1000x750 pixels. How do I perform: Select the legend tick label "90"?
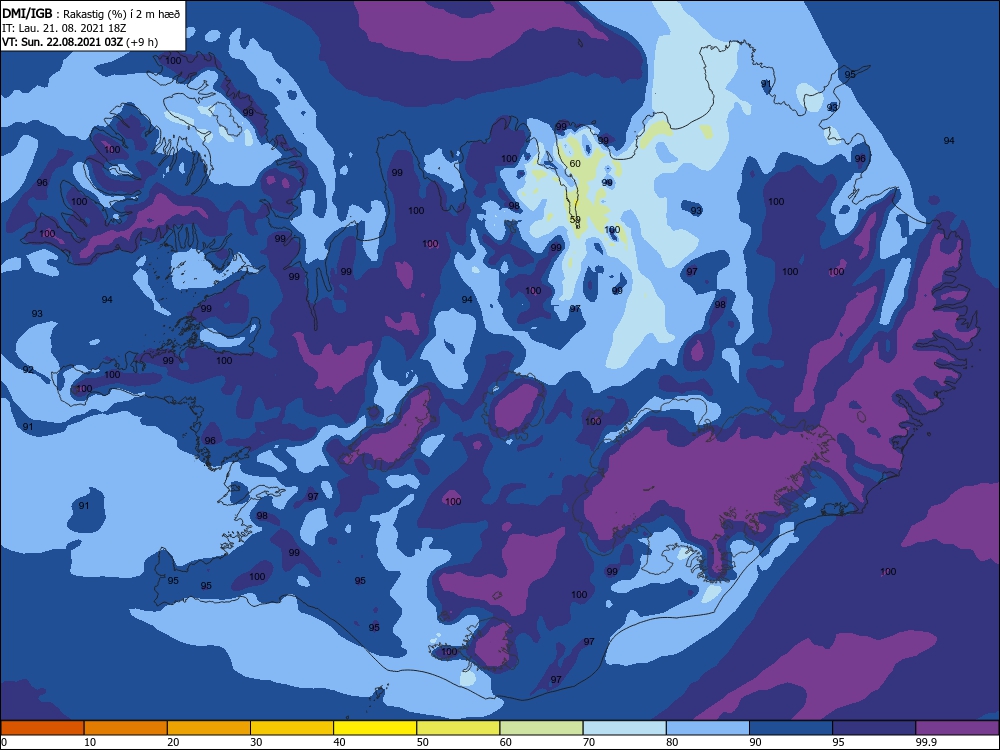pos(756,742)
